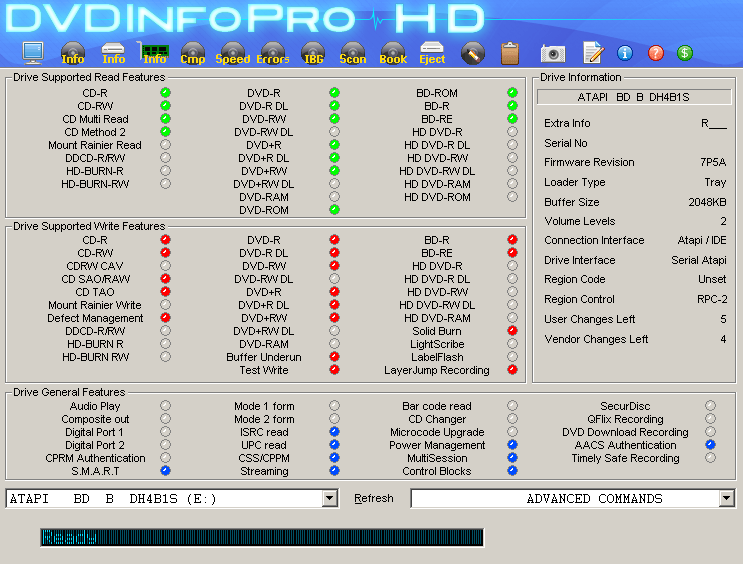Take a screenshot with camera icon

click(553, 54)
